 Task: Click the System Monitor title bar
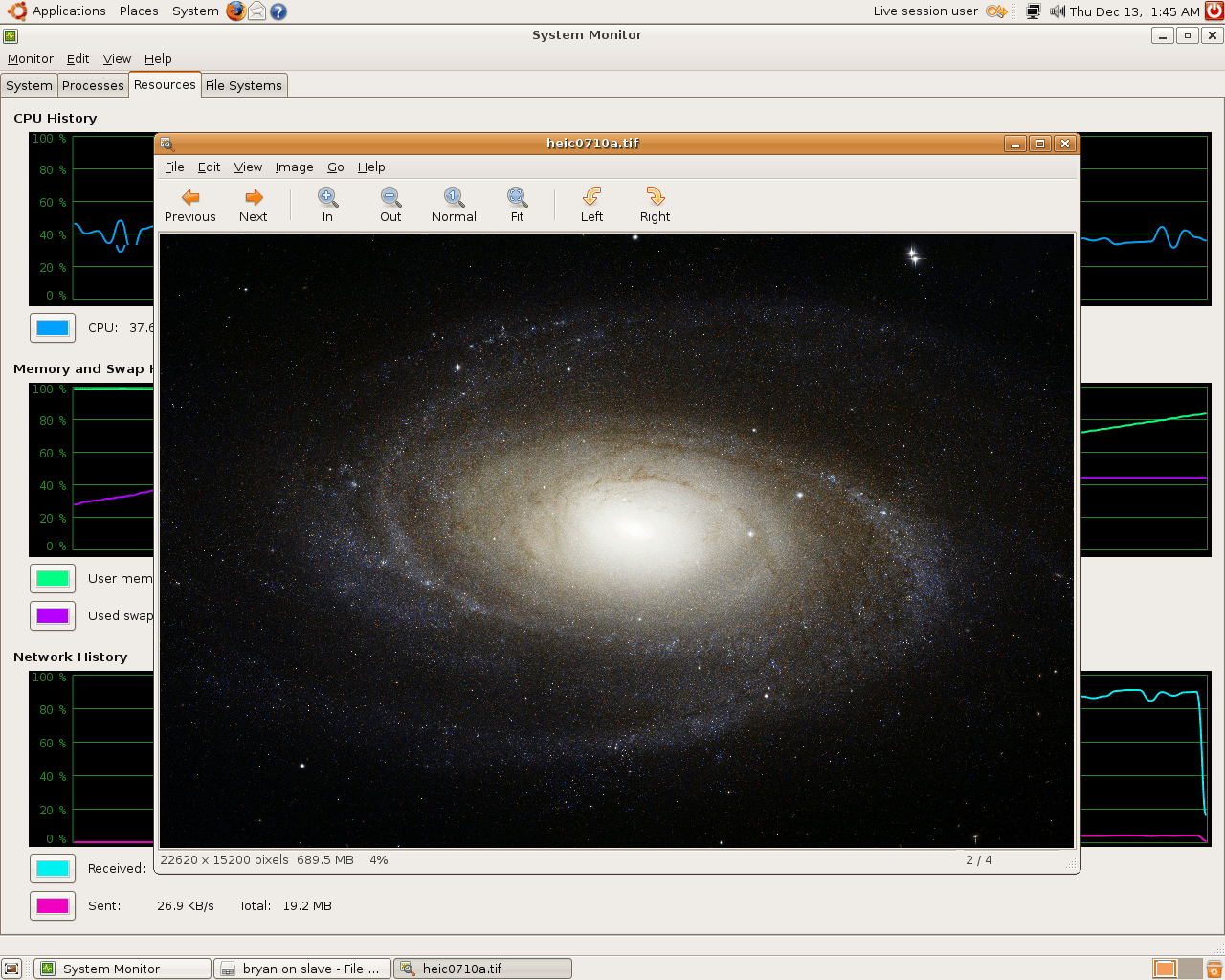click(x=587, y=35)
